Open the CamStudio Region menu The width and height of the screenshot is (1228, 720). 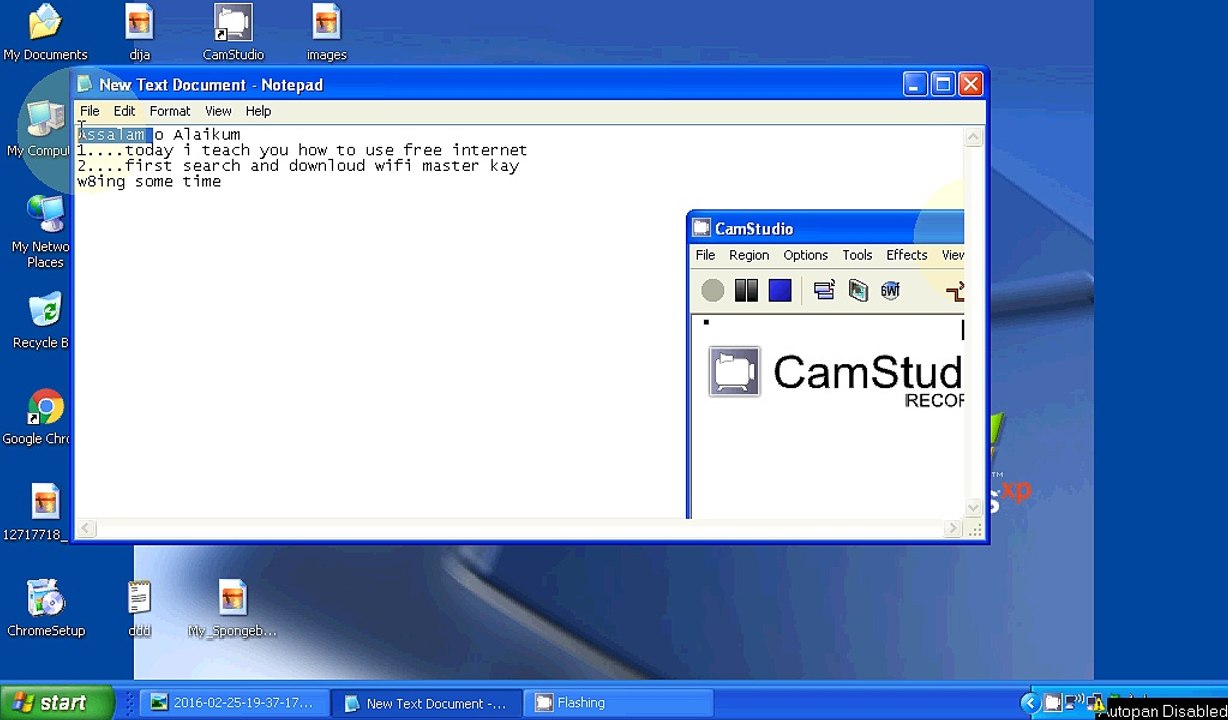tap(749, 255)
